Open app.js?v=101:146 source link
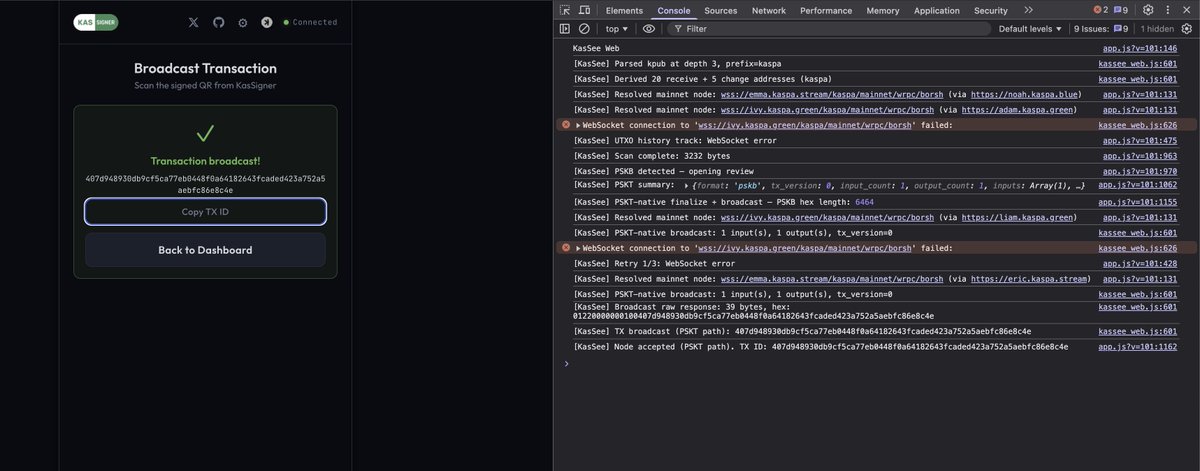1200x471 pixels. (1139, 48)
